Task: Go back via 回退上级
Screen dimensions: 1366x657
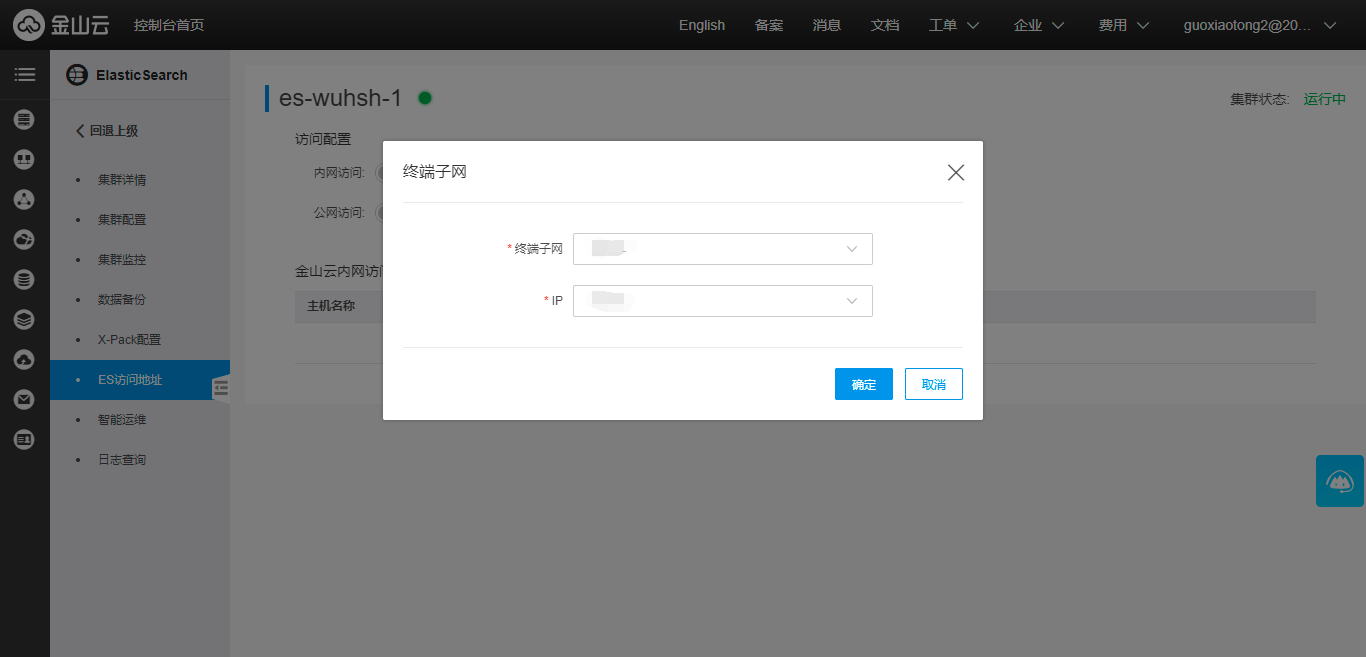Action: (107, 131)
